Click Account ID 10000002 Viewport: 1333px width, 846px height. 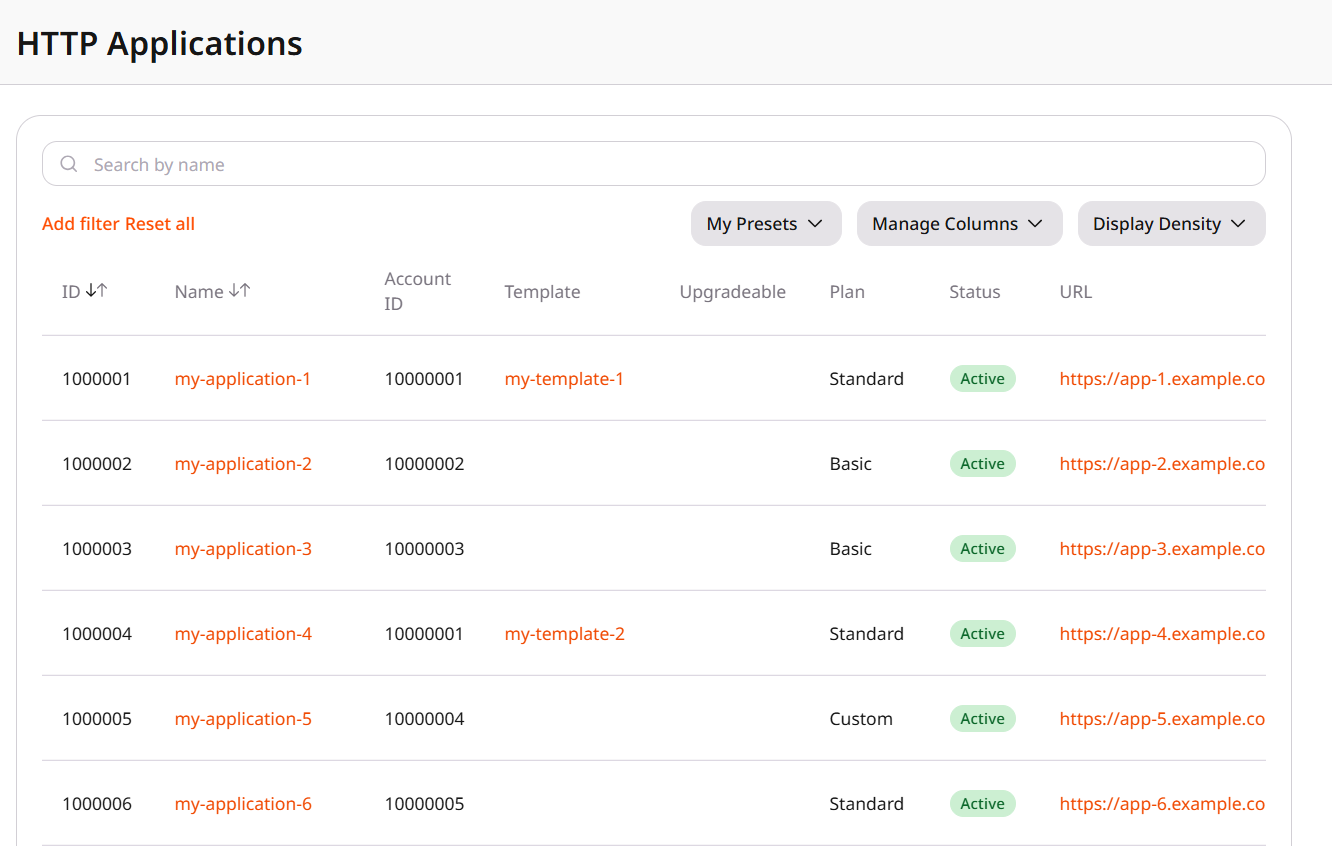point(425,464)
